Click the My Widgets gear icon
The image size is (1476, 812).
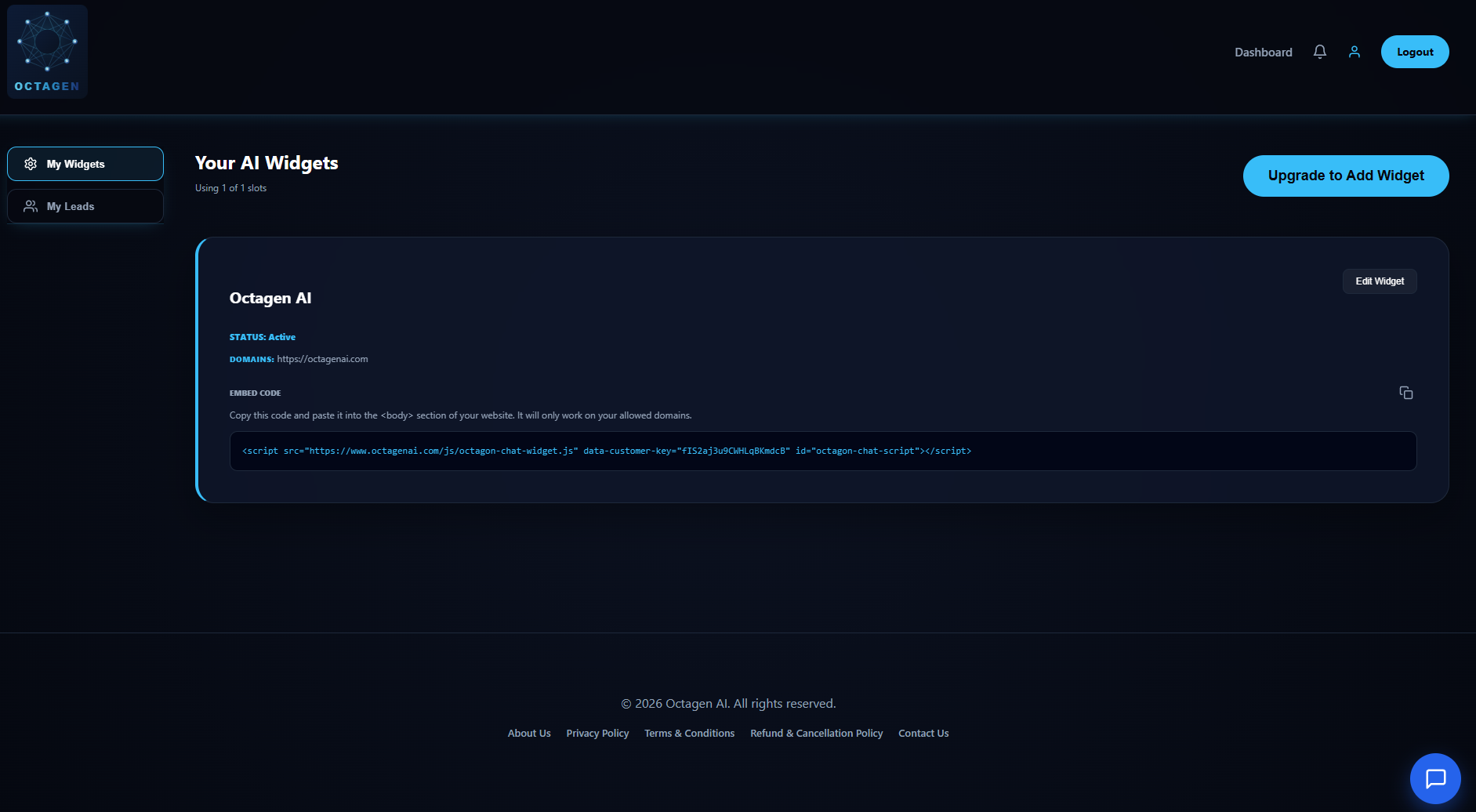pos(31,164)
